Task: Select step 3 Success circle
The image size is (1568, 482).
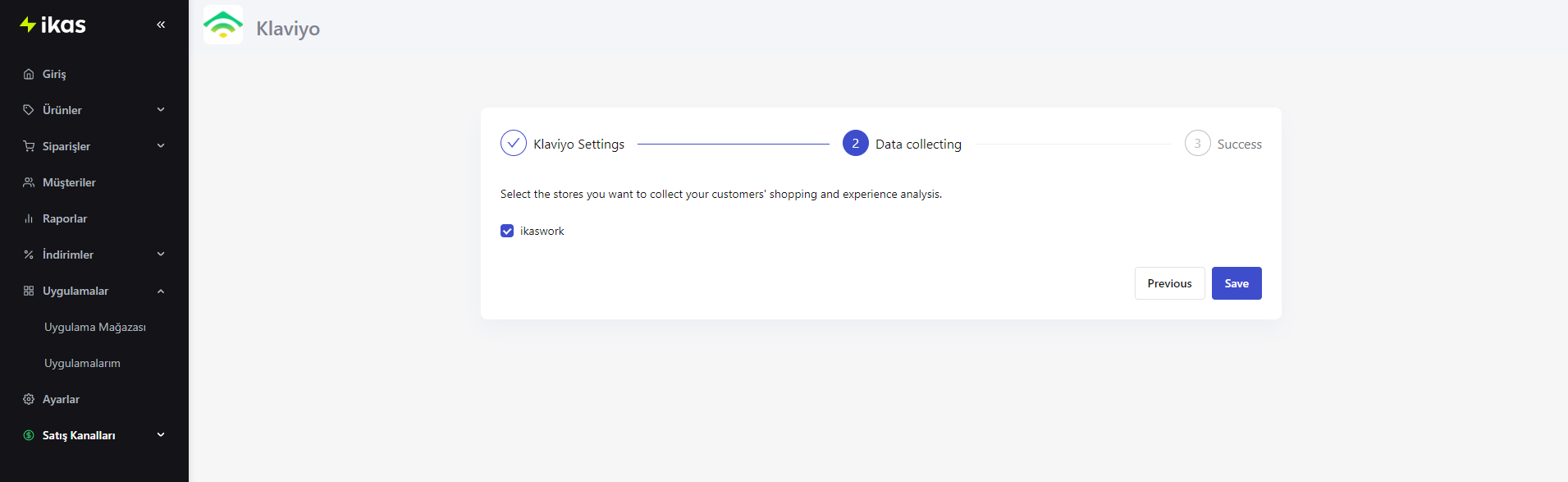Action: tap(1197, 144)
